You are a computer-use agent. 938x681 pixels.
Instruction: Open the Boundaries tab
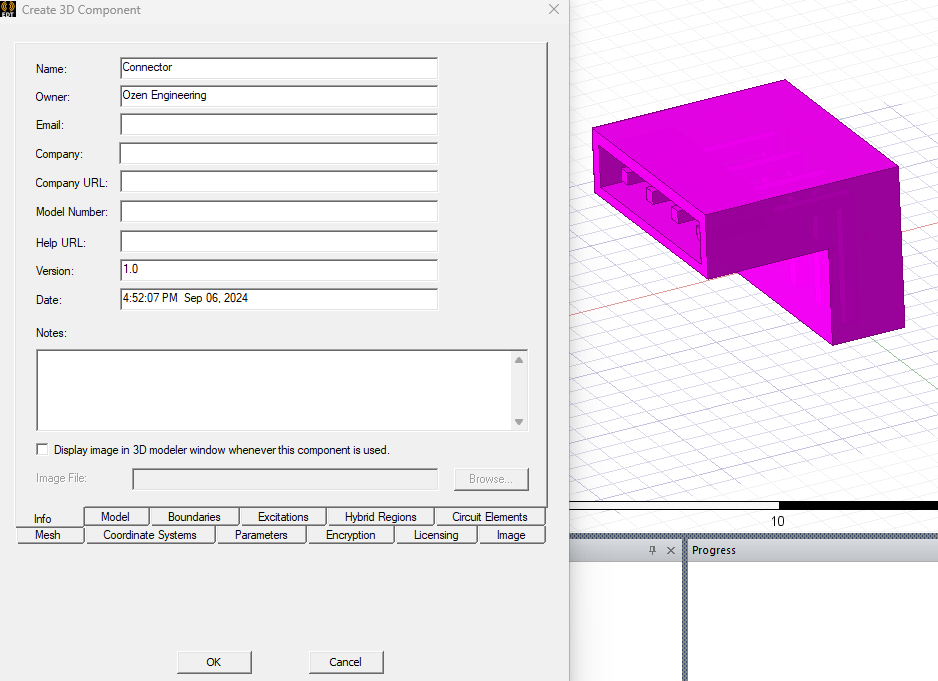[x=194, y=516]
